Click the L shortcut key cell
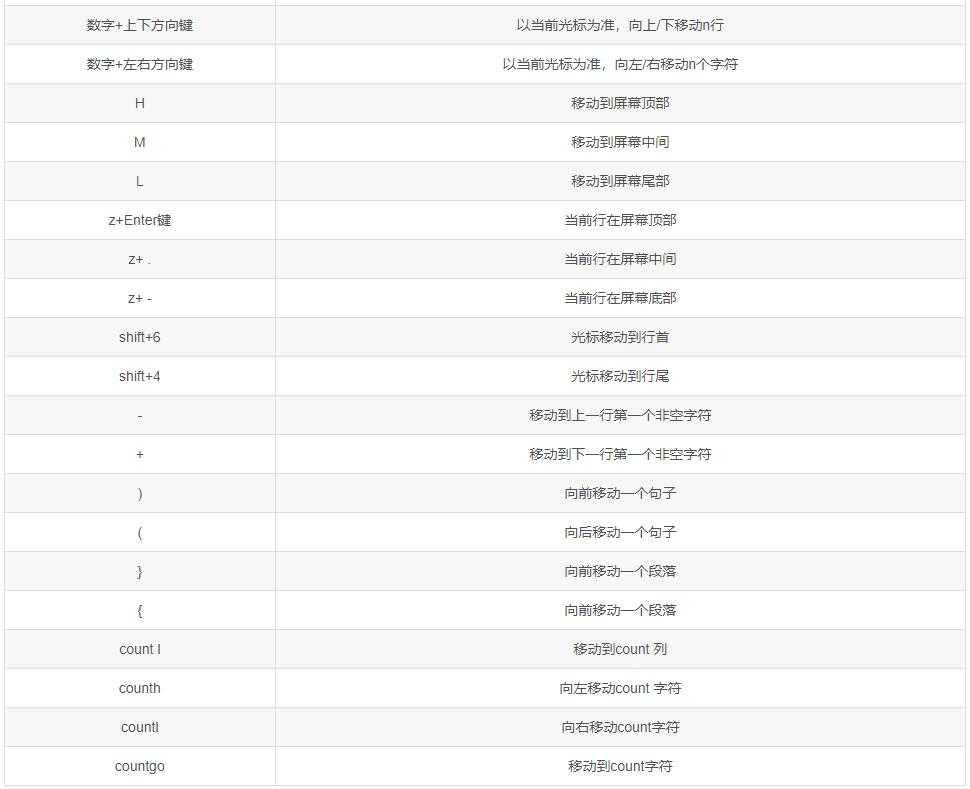Viewport: 970px width, 789px height. [139, 181]
